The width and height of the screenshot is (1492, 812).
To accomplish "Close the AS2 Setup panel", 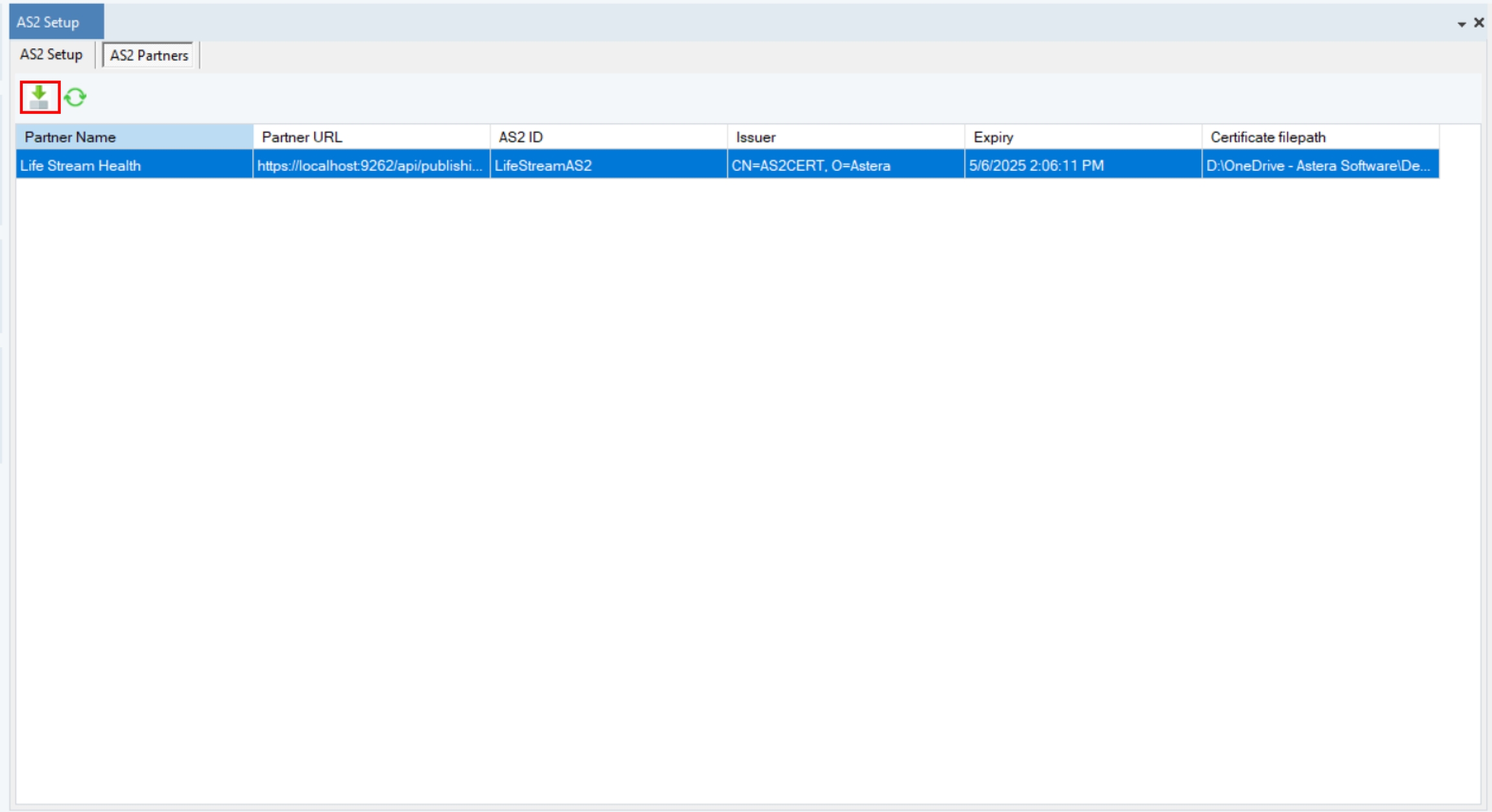I will click(1479, 23).
